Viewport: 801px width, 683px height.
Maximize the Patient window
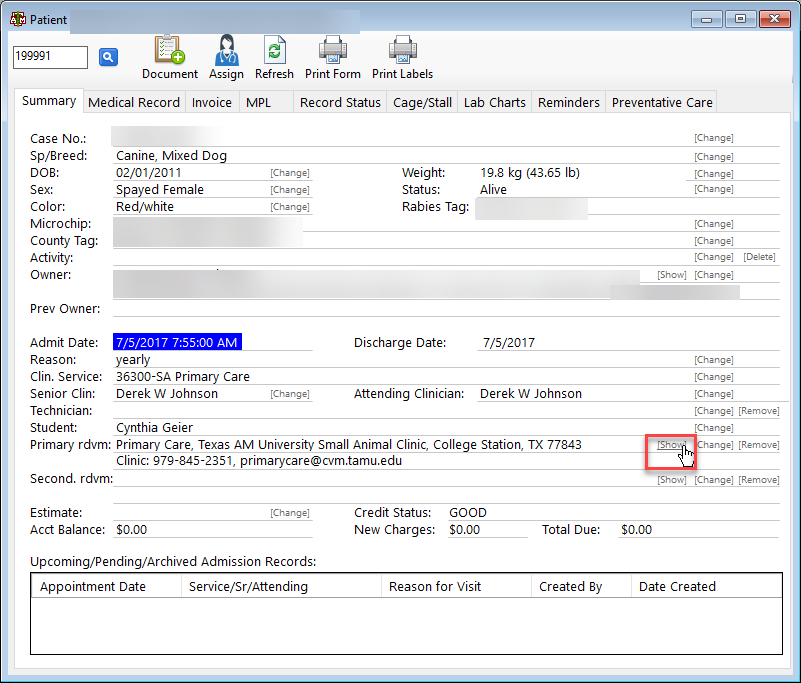click(740, 19)
